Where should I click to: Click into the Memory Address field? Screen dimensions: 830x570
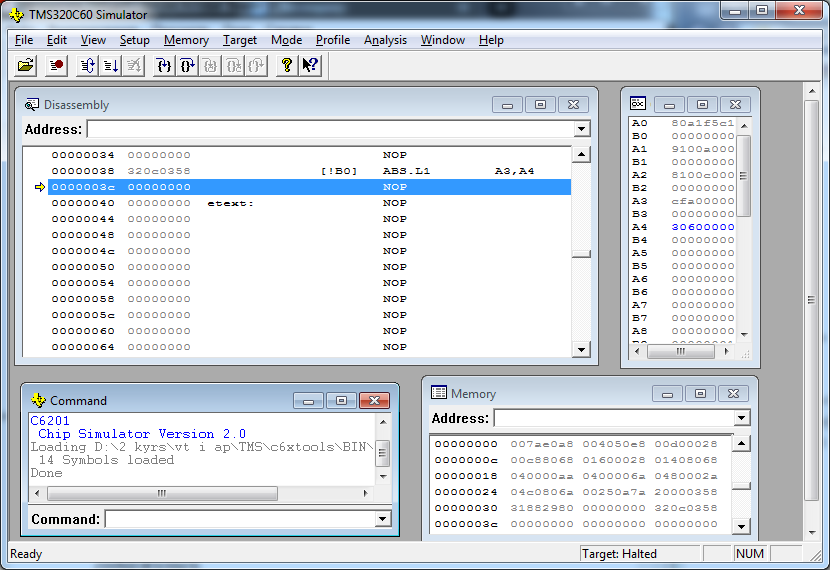[x=614, y=418]
